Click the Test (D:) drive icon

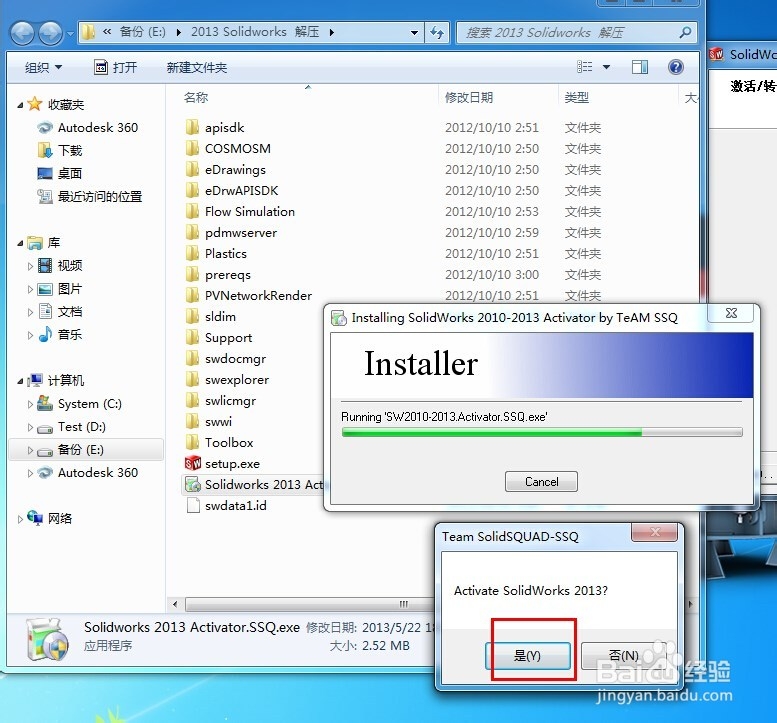(x=45, y=428)
